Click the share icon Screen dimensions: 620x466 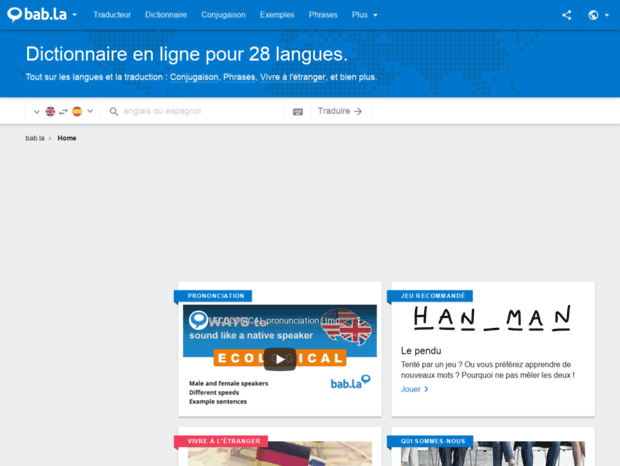click(x=567, y=15)
